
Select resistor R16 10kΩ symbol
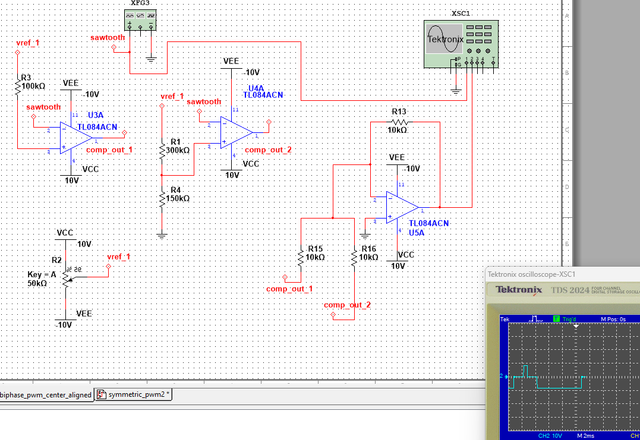tap(354, 257)
